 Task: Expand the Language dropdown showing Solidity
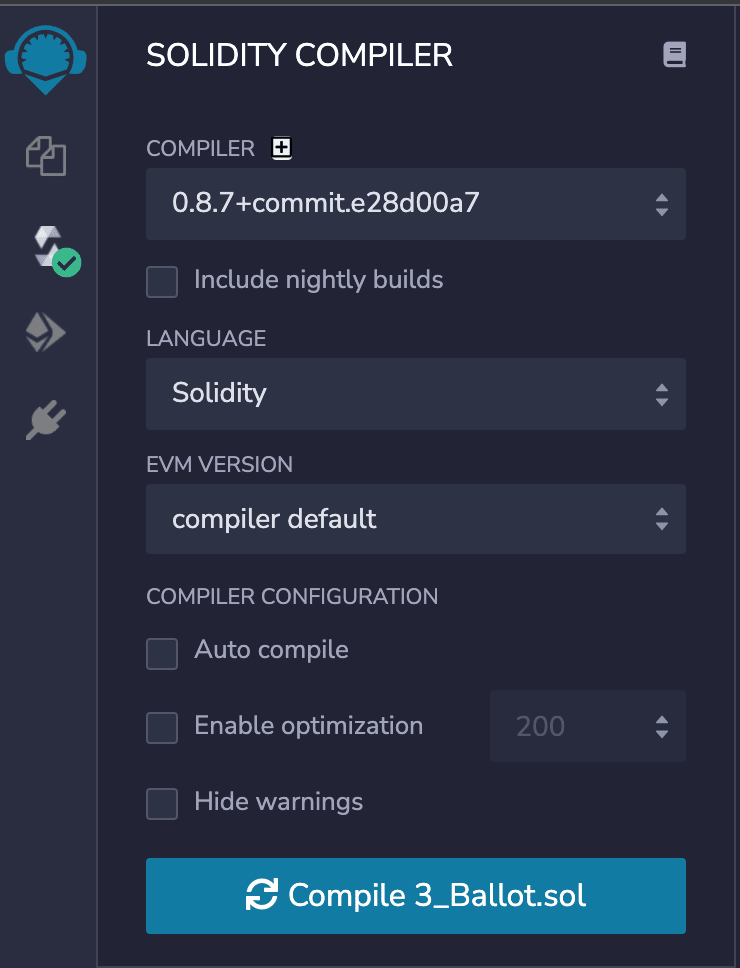point(415,394)
